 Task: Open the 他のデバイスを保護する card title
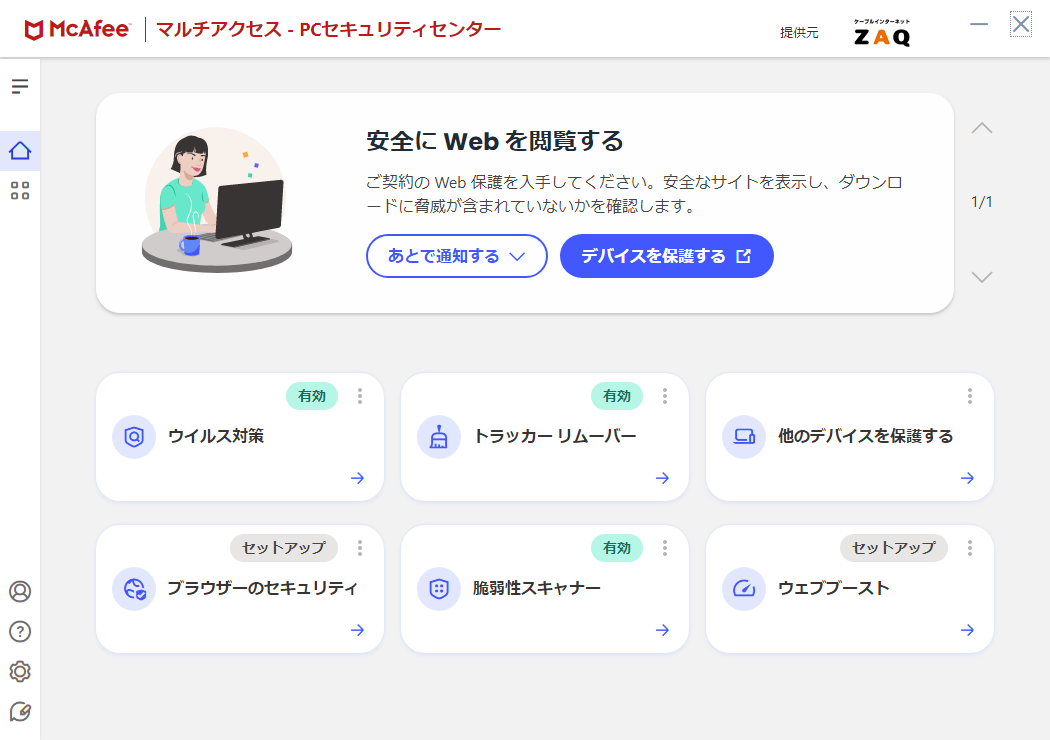click(865, 436)
